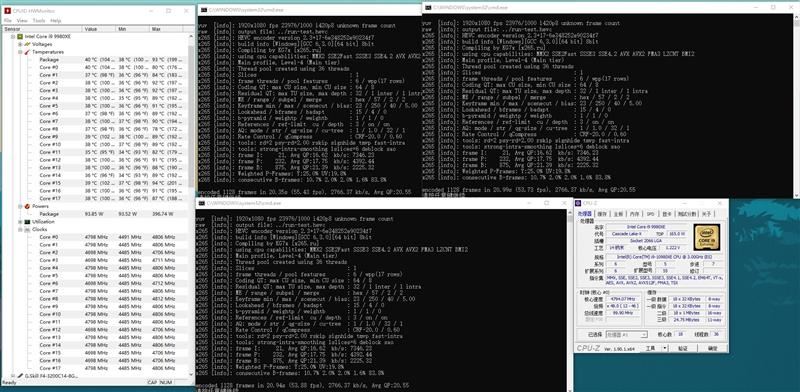Click the 验证 validate button in CPU-Z
The width and height of the screenshot is (800, 392).
[x=683, y=348]
